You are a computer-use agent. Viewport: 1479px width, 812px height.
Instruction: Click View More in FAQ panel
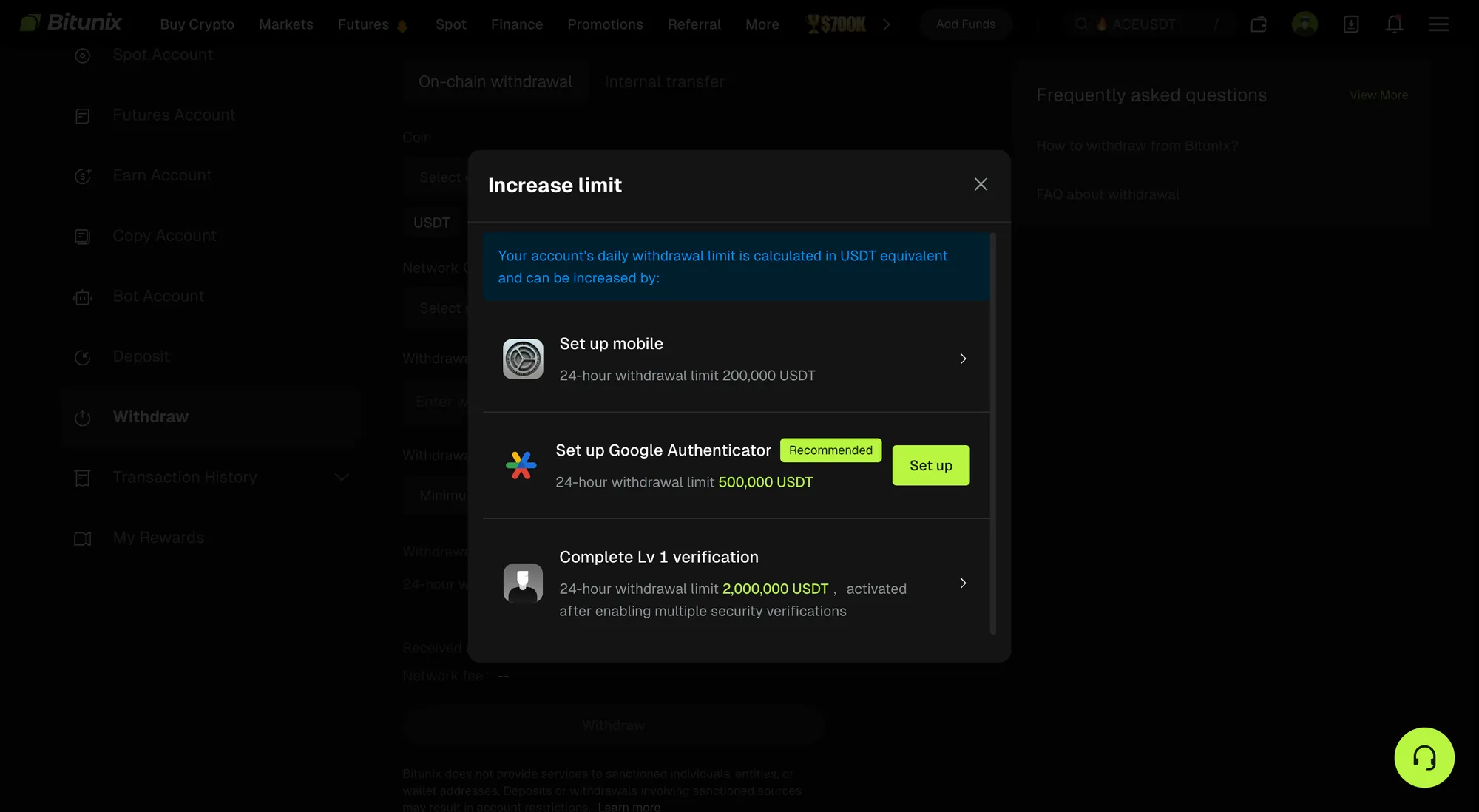click(1378, 95)
